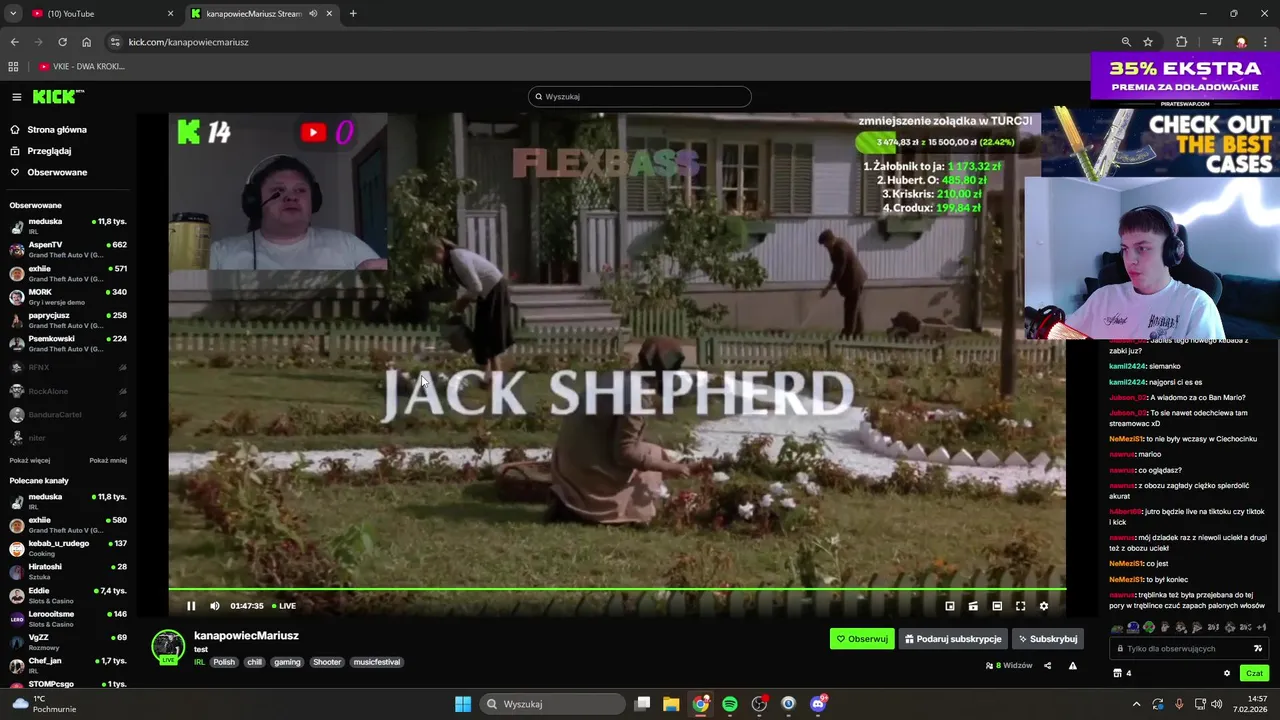Click Podaruj subskrypcje gift button
Image resolution: width=1280 pixels, height=720 pixels.
click(x=953, y=639)
